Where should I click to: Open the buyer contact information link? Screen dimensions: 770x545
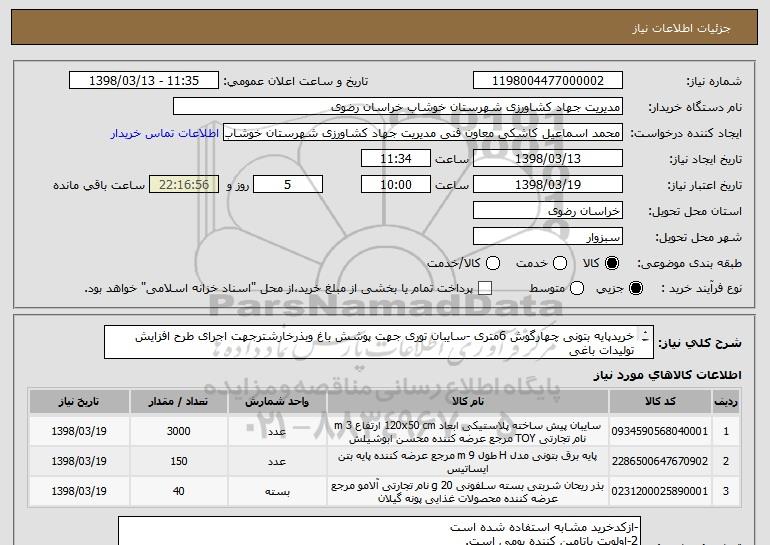click(x=165, y=133)
